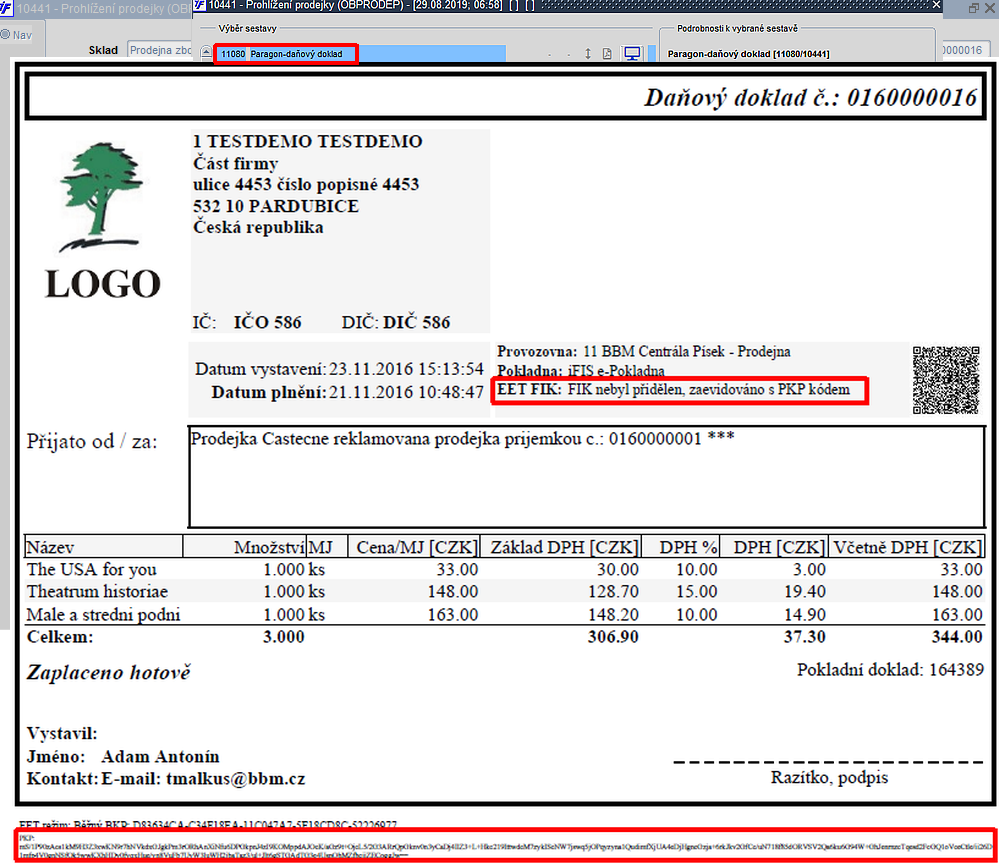Click the '532 10 PARDUBICE' address line
Viewport: 1001px width, 867px height.
coord(276,206)
